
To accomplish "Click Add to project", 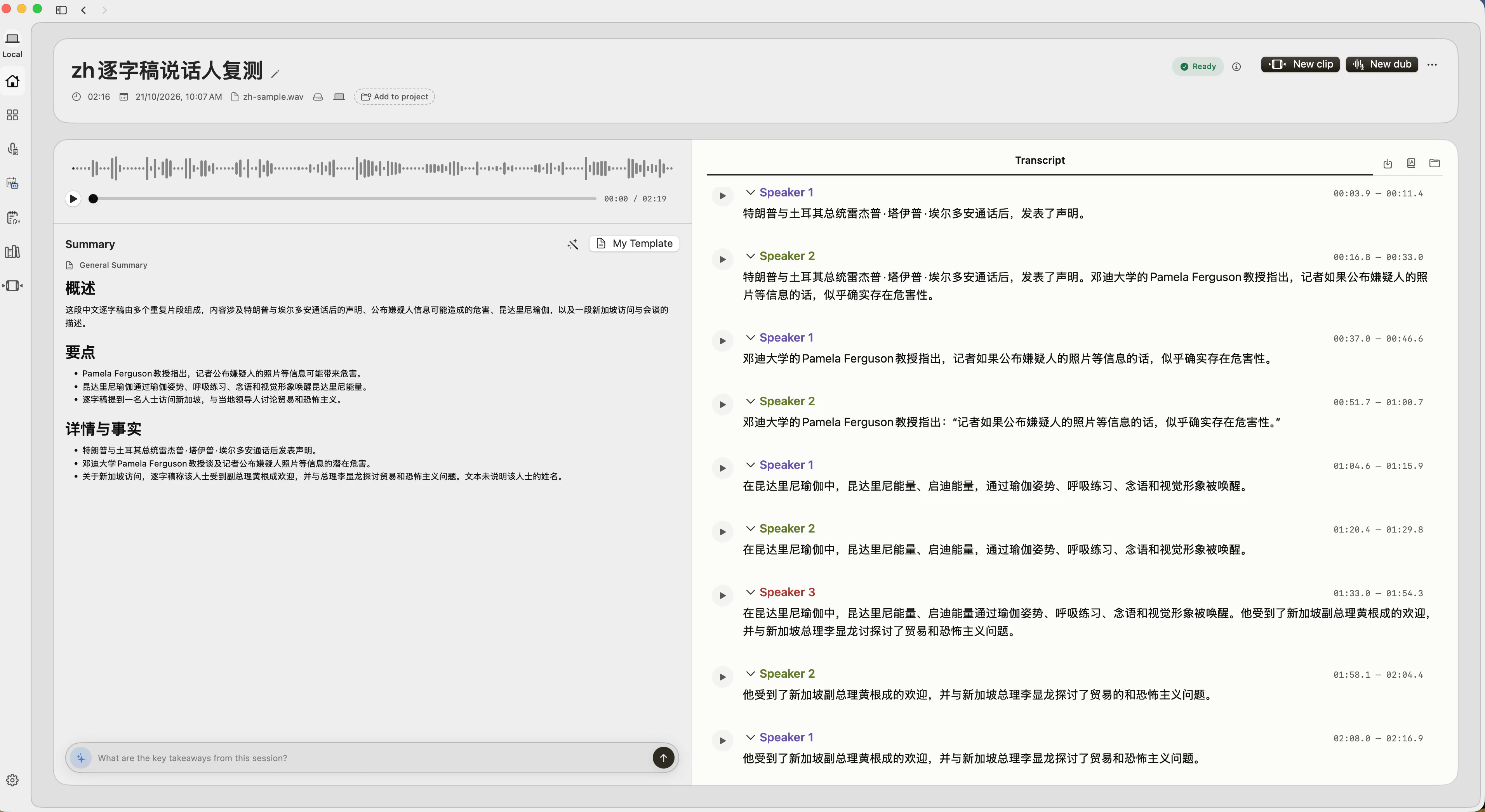I will pos(394,97).
